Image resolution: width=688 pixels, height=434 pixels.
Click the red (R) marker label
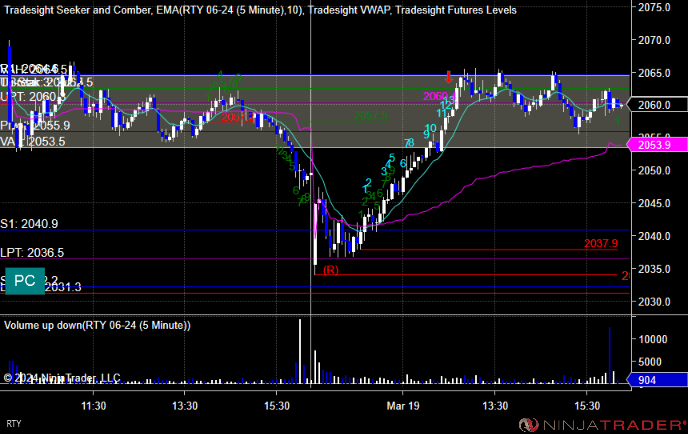[331, 270]
